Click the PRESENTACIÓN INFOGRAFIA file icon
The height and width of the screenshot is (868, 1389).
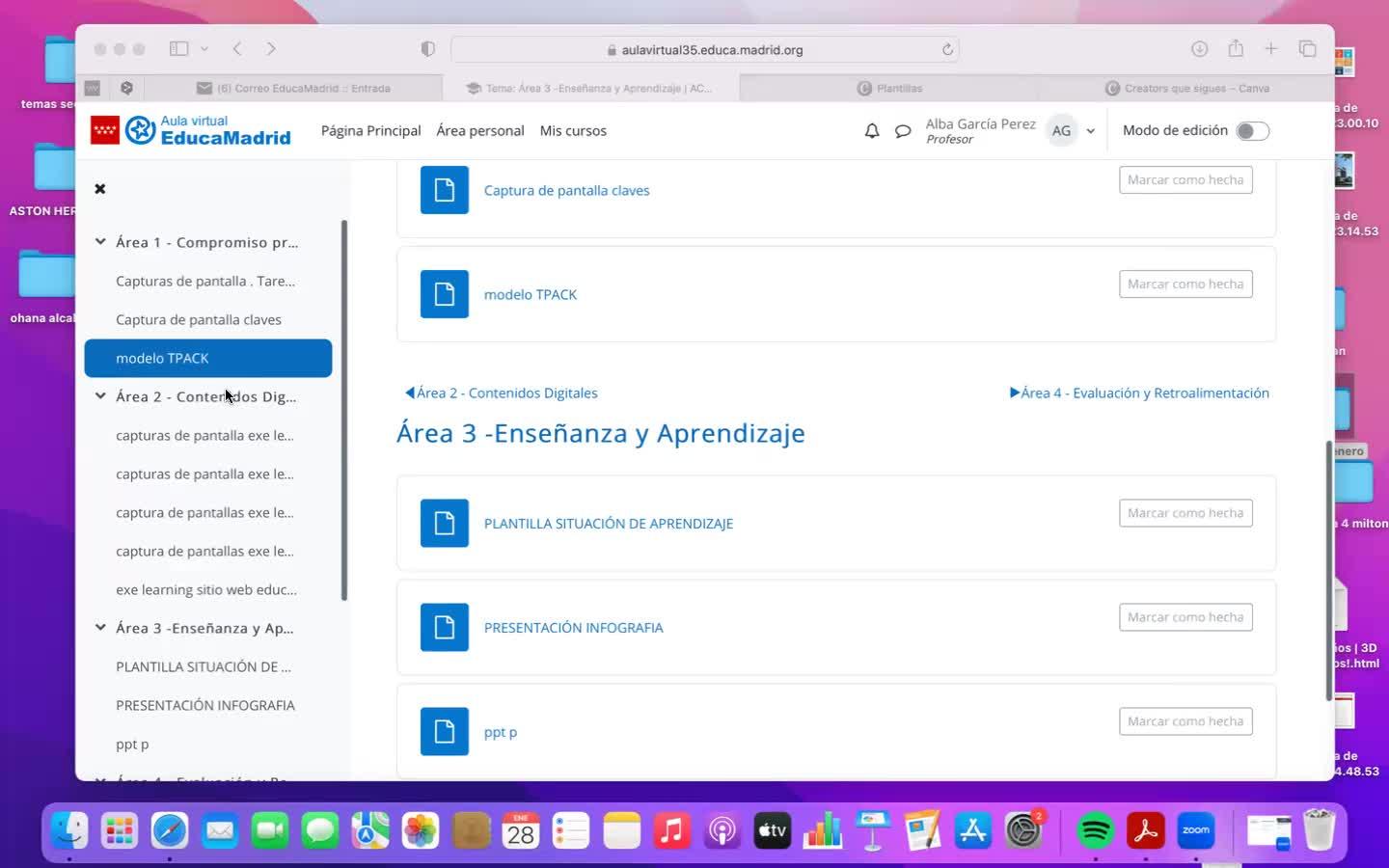pos(445,627)
